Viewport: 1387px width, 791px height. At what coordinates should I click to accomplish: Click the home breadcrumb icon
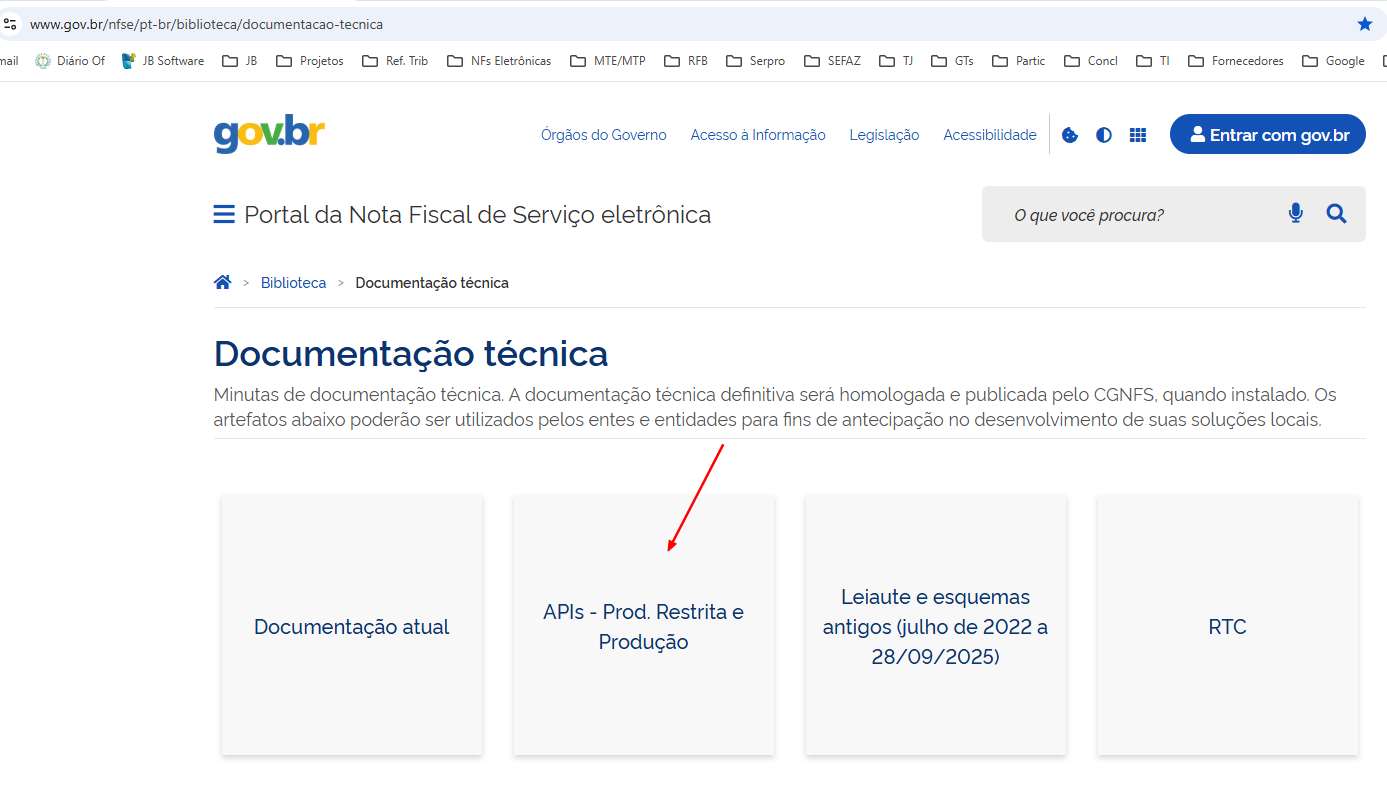223,283
